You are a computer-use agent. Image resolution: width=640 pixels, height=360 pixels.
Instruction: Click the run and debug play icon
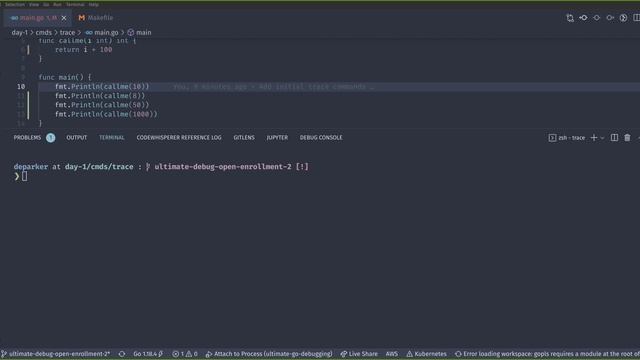tap(623, 18)
